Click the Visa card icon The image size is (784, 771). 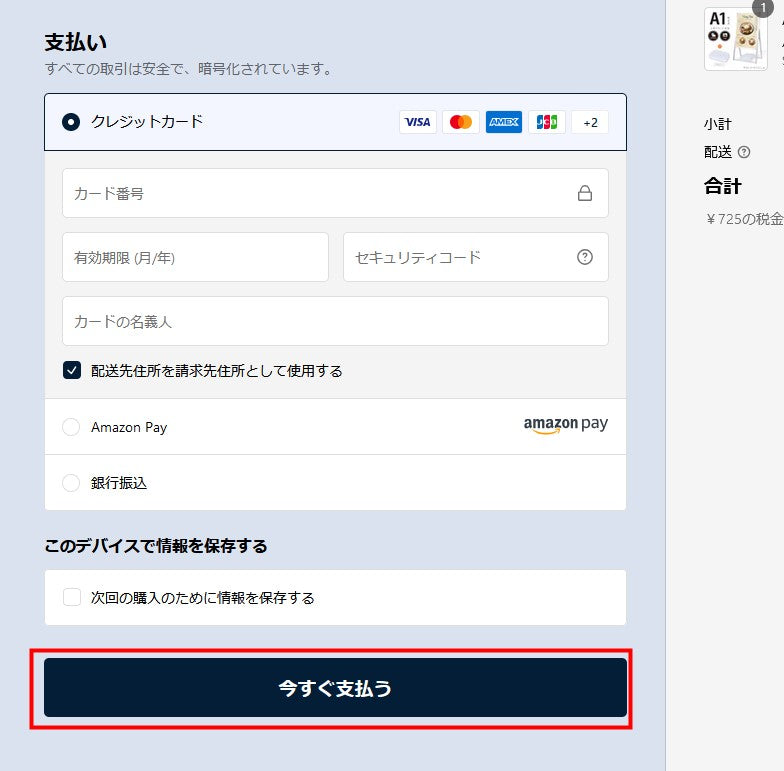click(x=418, y=122)
